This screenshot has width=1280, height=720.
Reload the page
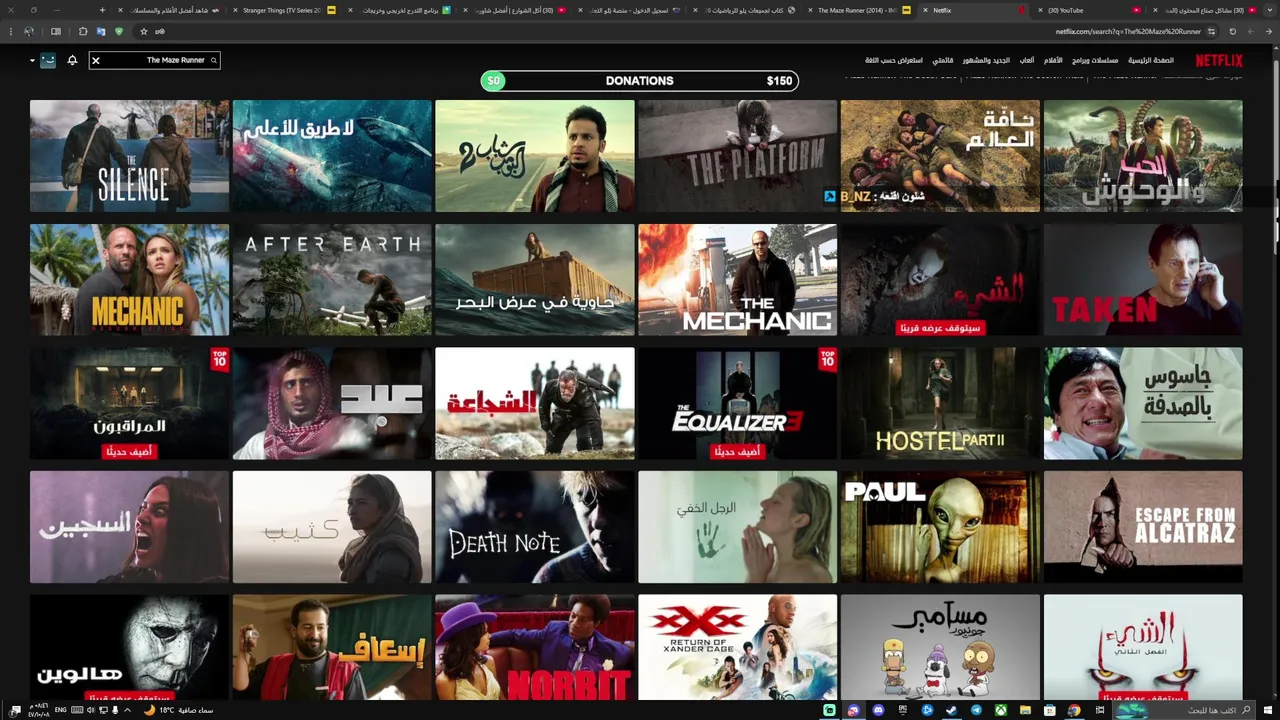pyautogui.click(x=1232, y=31)
